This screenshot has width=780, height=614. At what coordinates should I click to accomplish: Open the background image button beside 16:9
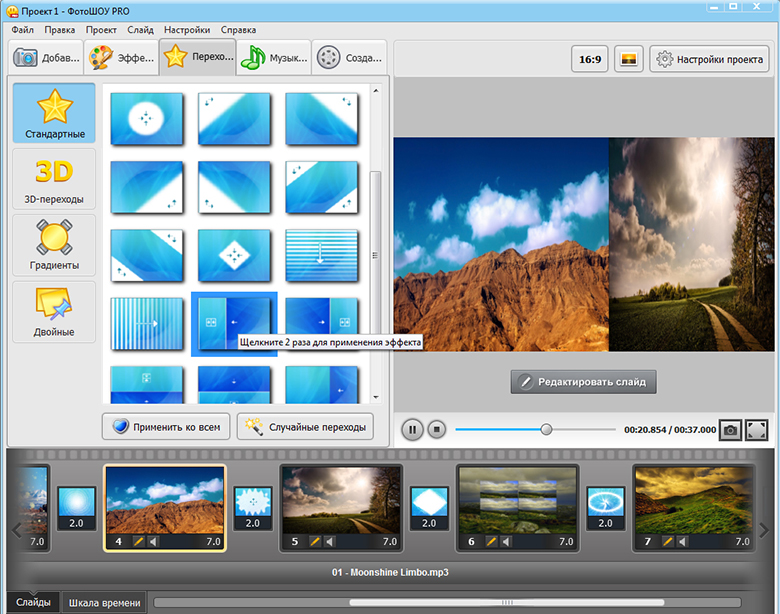coord(628,59)
